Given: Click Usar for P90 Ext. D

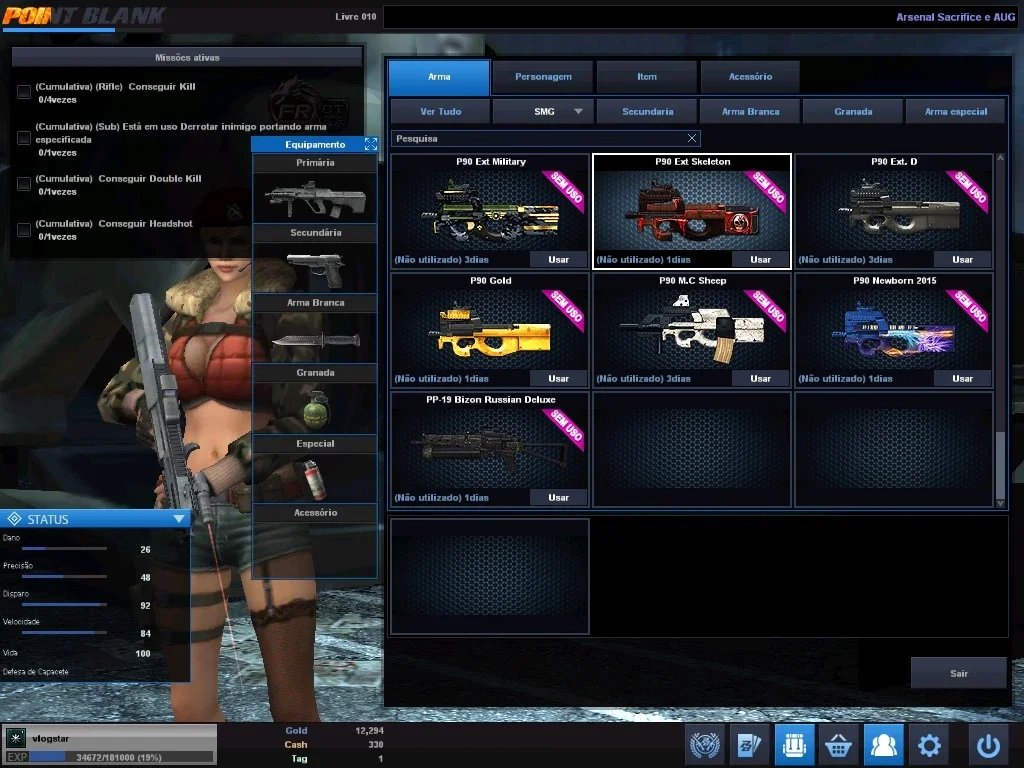Looking at the screenshot, I should pyautogui.click(x=962, y=259).
